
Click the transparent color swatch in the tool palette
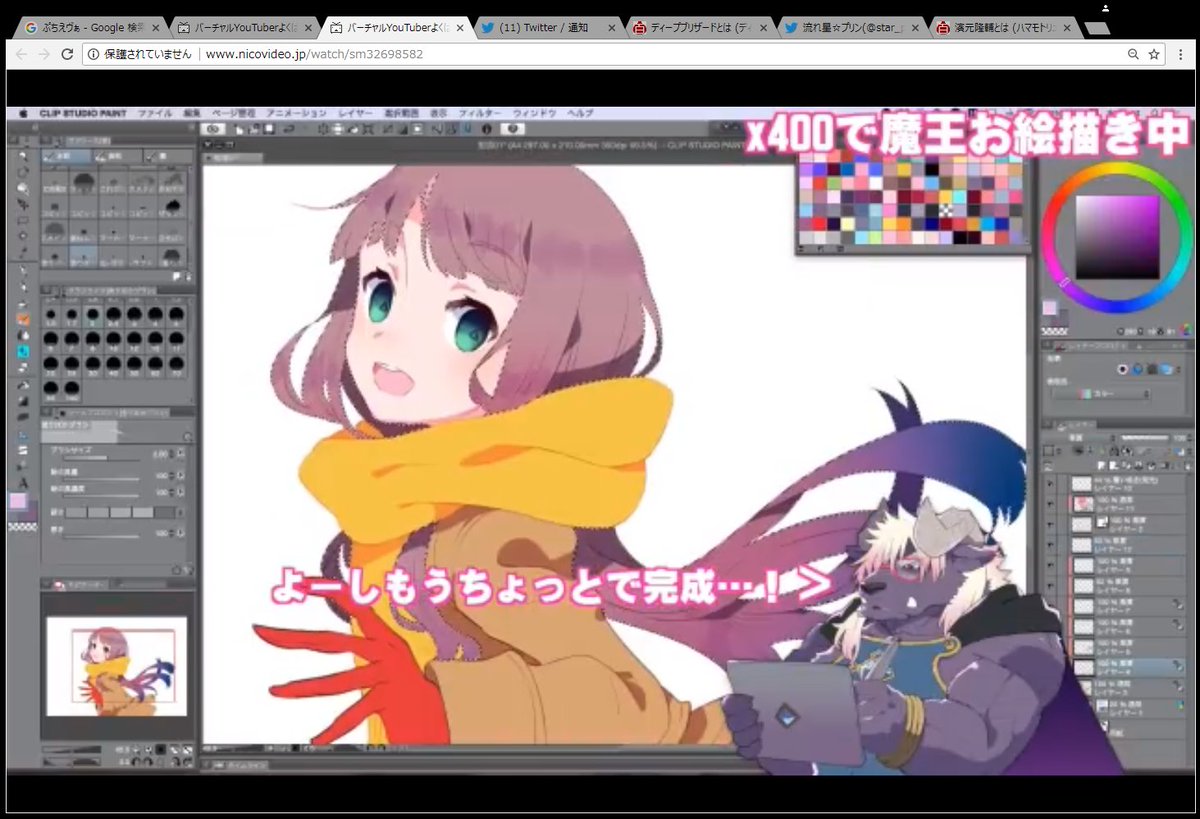point(22,526)
